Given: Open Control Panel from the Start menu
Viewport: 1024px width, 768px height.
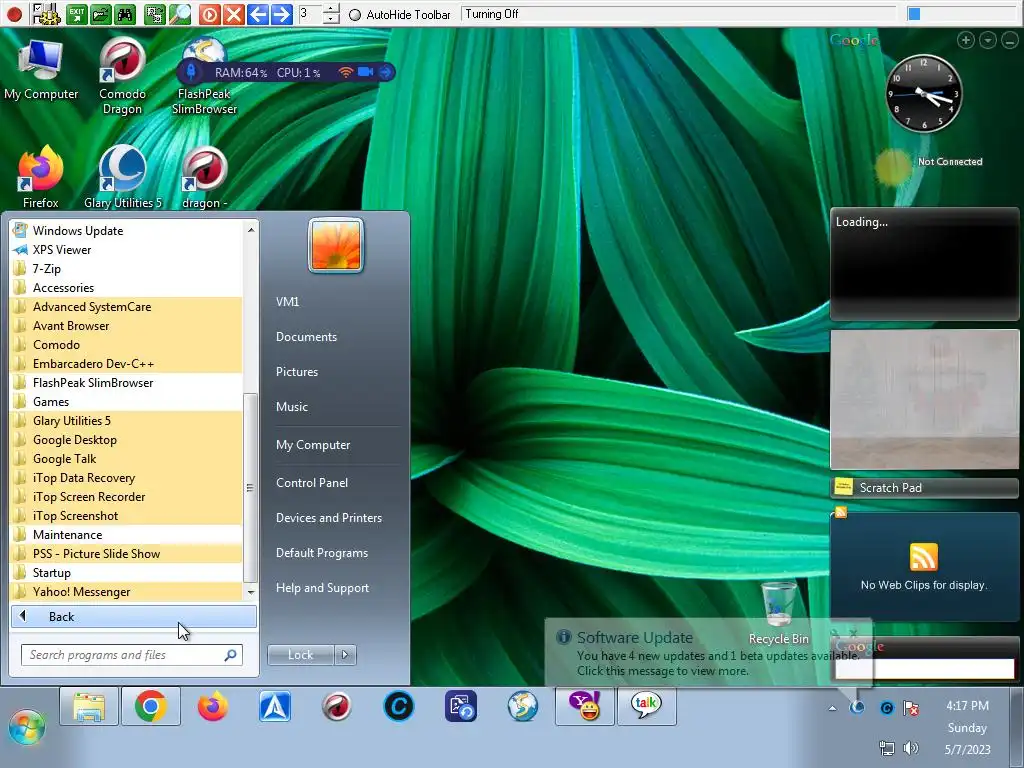Looking at the screenshot, I should click(x=312, y=483).
